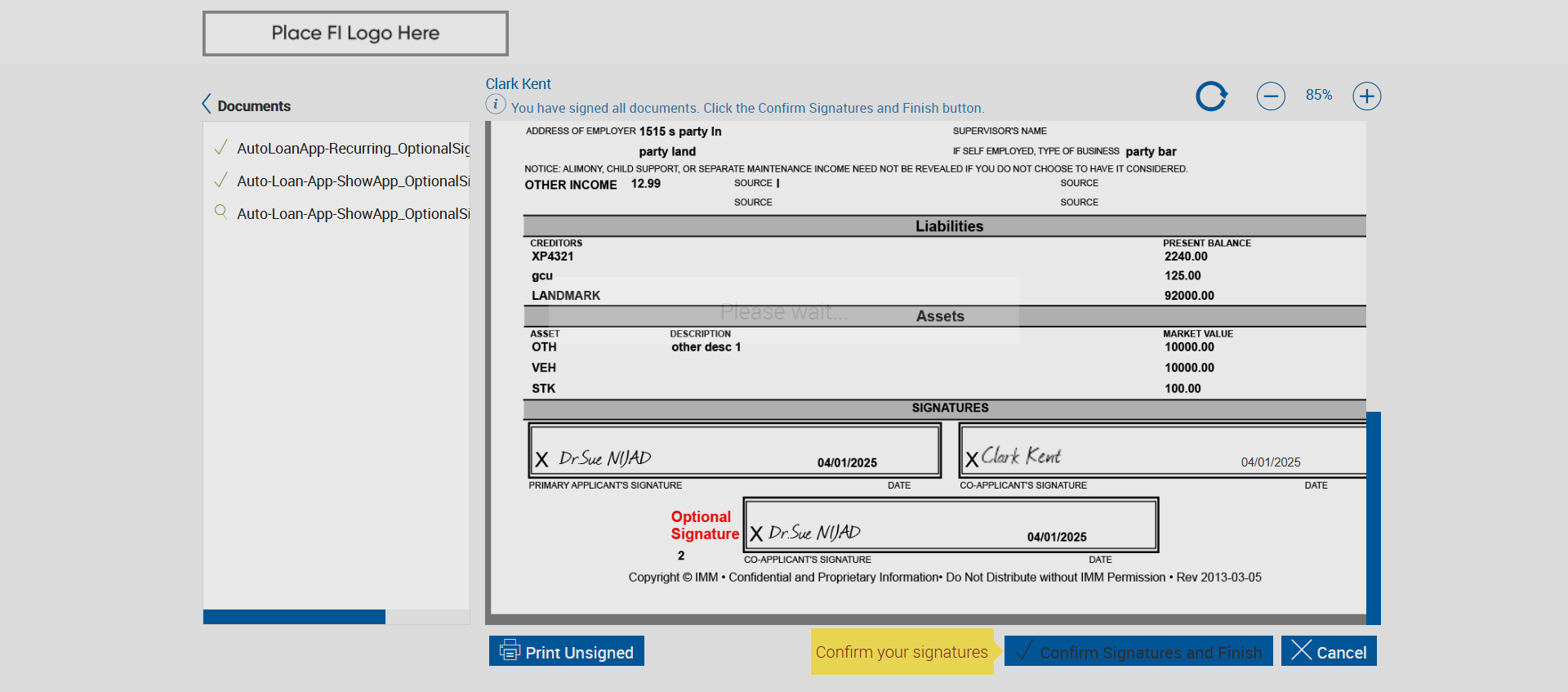This screenshot has width=1568, height=692.
Task: Click the red Optional Signature label
Action: pos(705,525)
